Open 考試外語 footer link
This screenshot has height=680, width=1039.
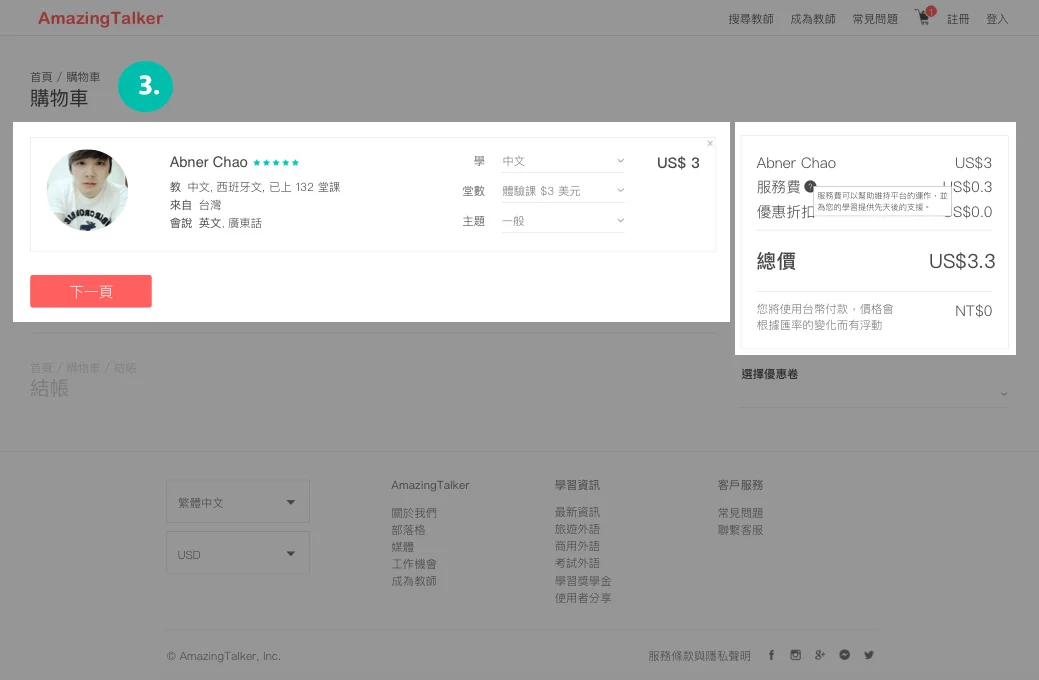pyautogui.click(x=577, y=563)
